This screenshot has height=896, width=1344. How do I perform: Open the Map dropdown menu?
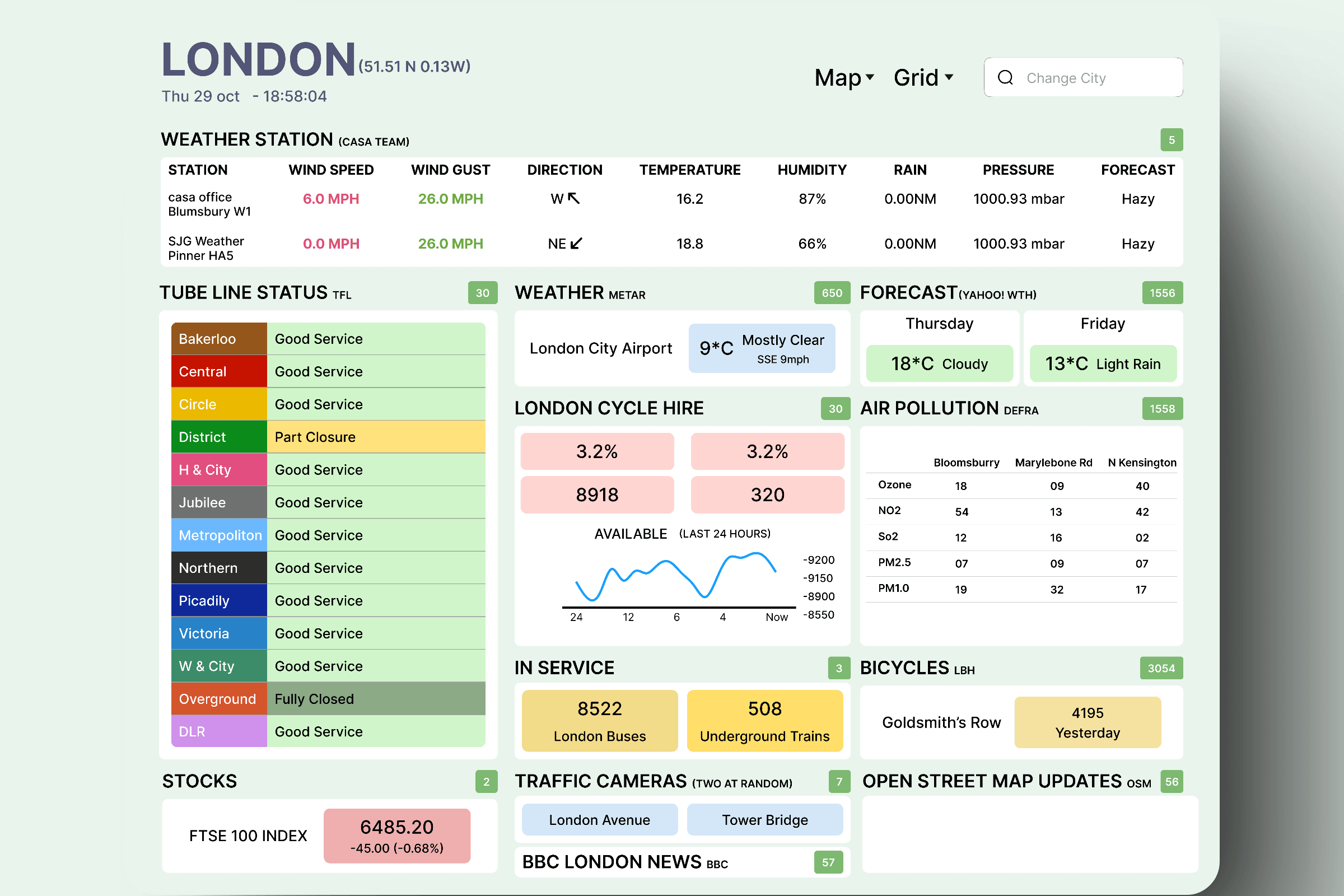838,78
